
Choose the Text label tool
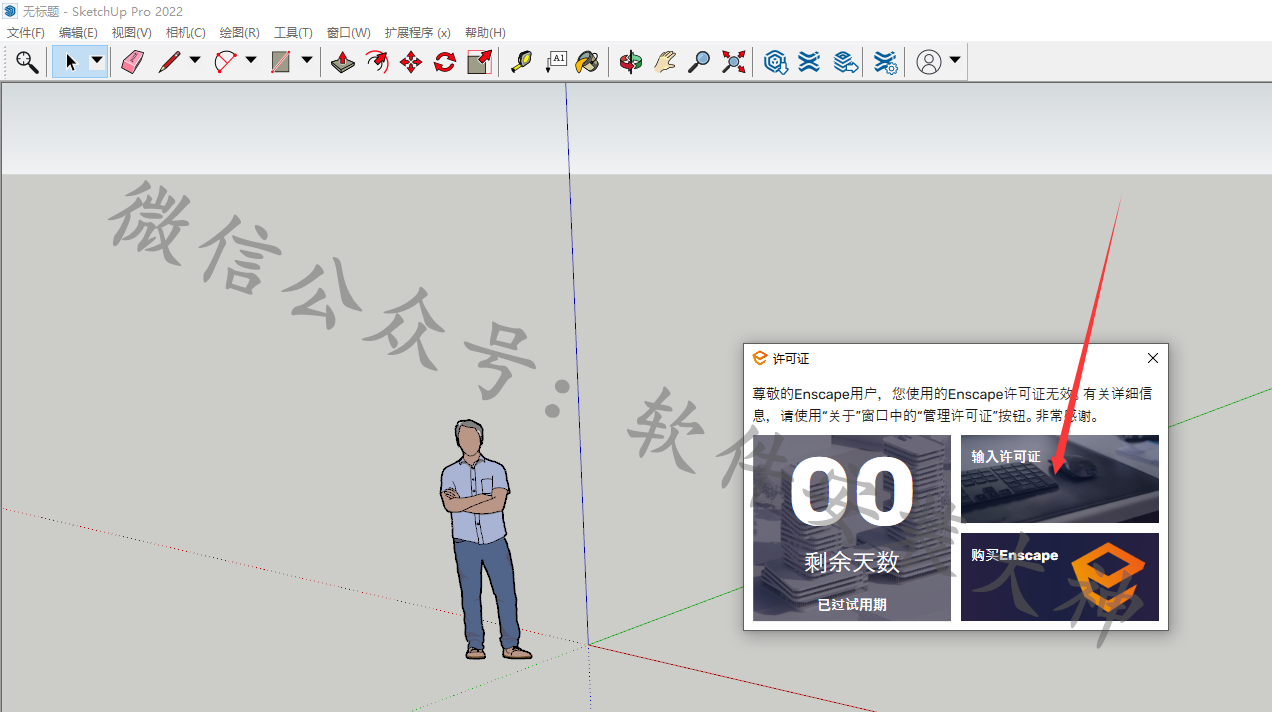555,62
